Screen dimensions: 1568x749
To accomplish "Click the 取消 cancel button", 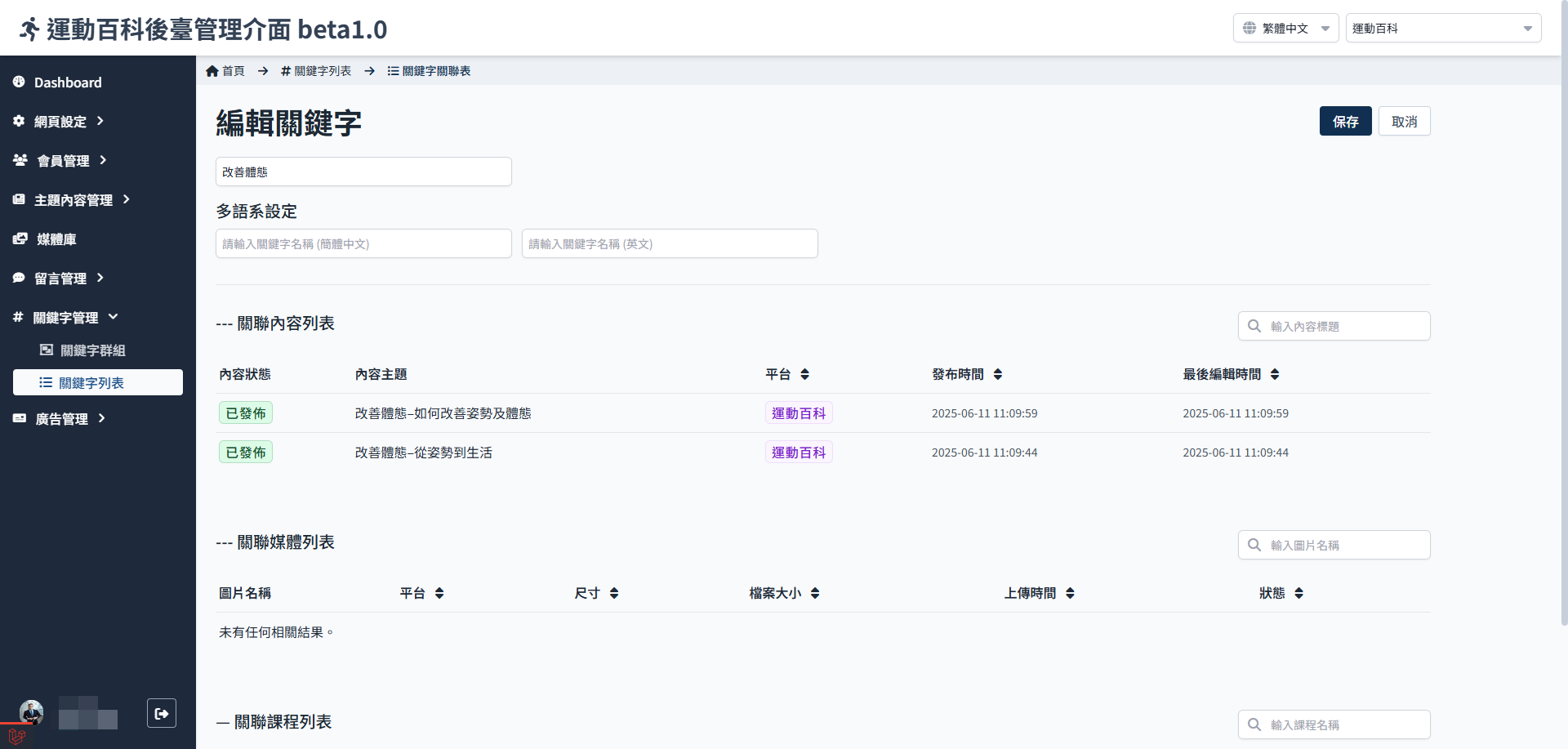I will [1404, 121].
